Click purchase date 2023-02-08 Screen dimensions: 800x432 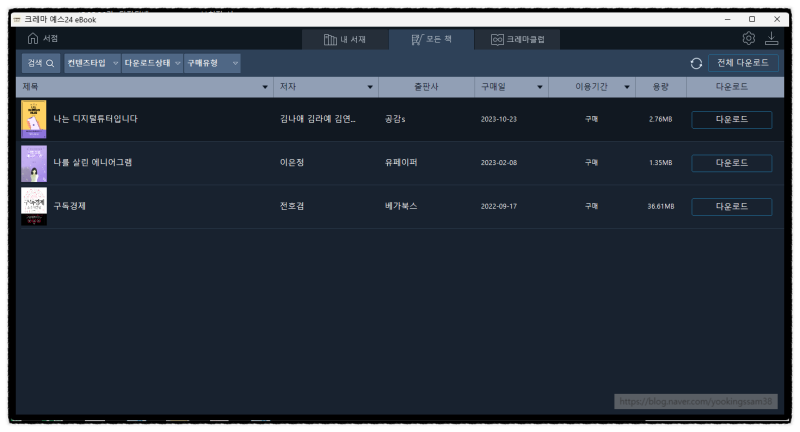point(498,163)
